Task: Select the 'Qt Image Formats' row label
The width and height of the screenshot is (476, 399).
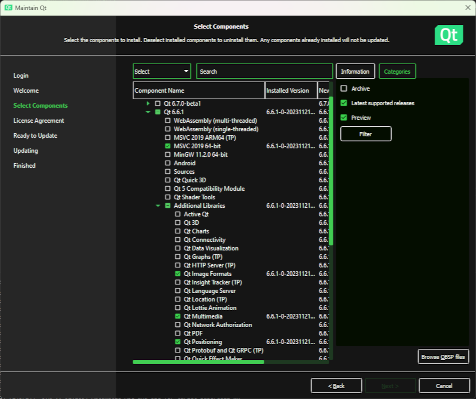Action: pos(207,274)
